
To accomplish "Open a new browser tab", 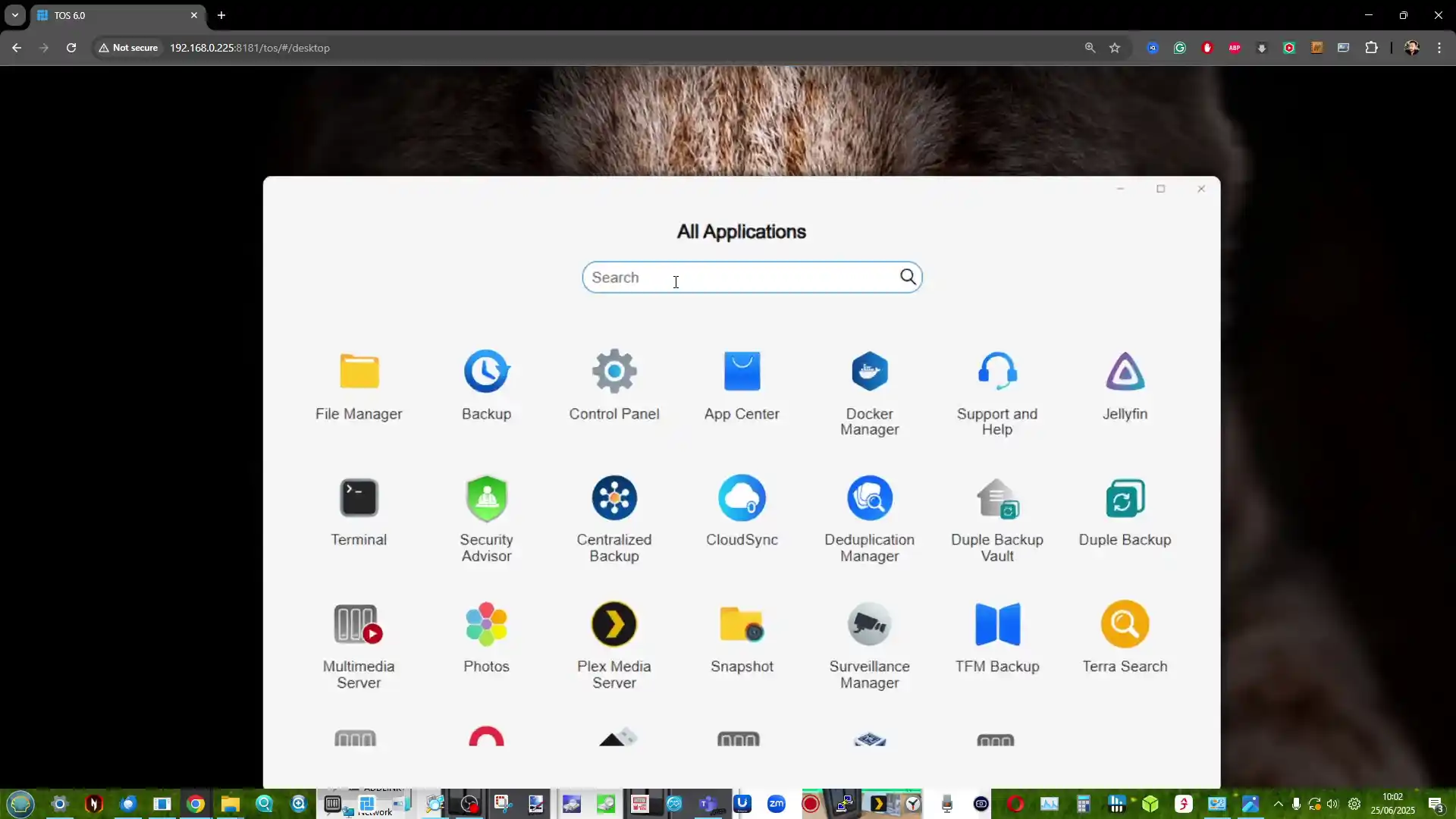I will (x=221, y=15).
